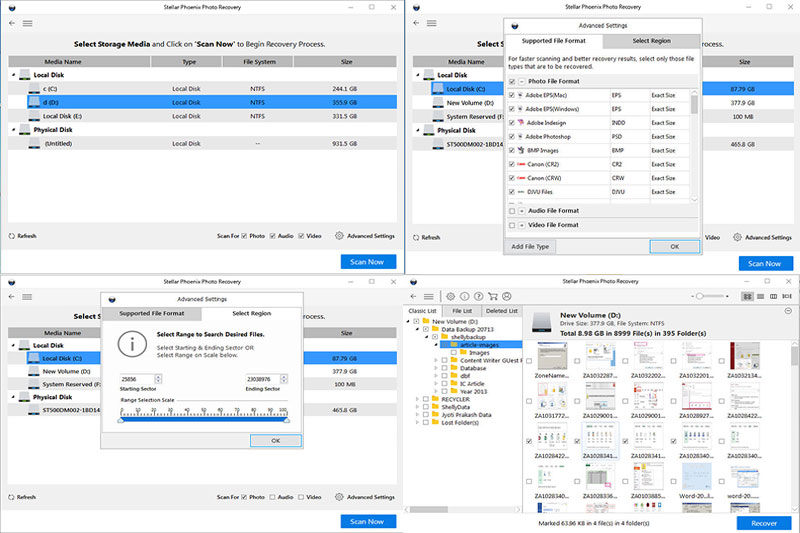Uncheck the Adobe Photoshop PSD checkbox
800x533 pixels.
pyautogui.click(x=512, y=137)
